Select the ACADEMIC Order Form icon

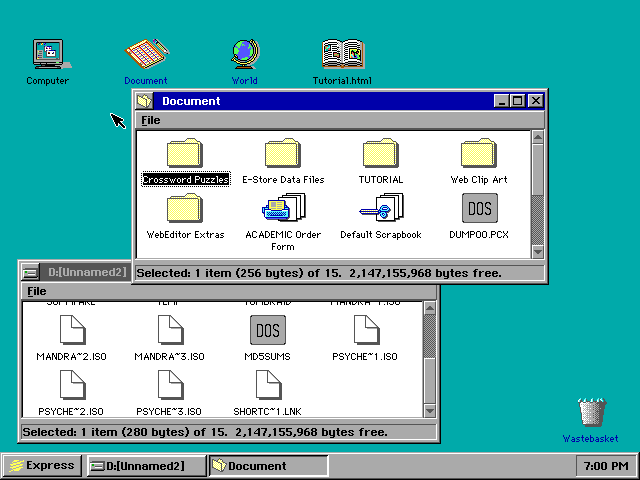pyautogui.click(x=283, y=209)
